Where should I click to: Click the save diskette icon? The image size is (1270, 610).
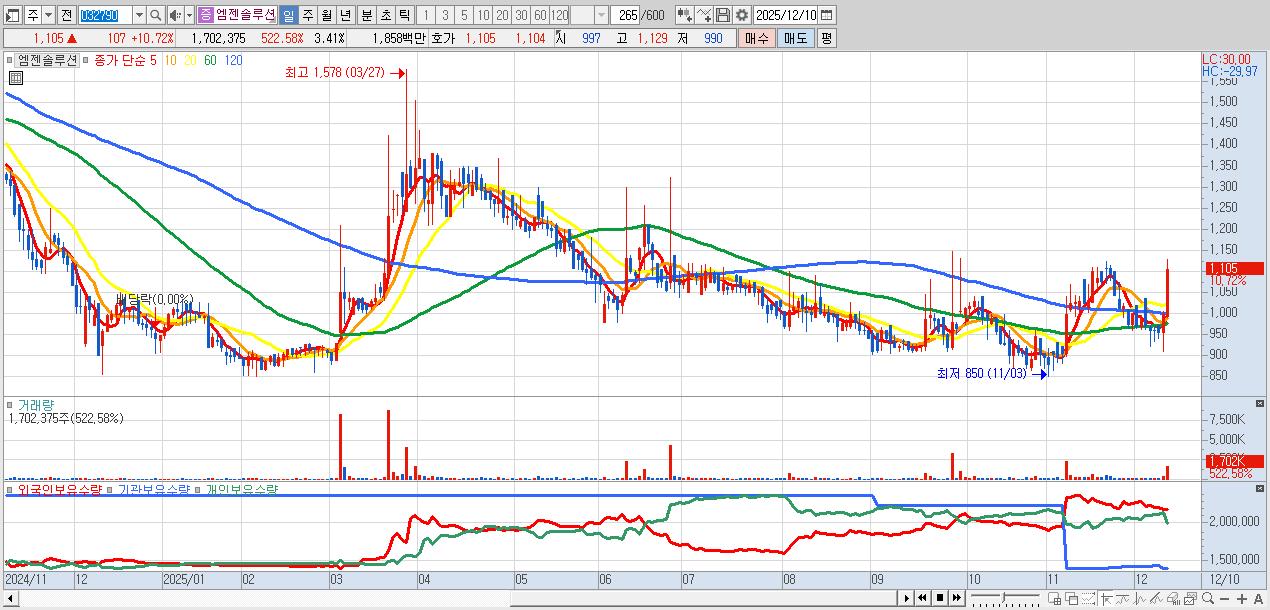tap(723, 15)
